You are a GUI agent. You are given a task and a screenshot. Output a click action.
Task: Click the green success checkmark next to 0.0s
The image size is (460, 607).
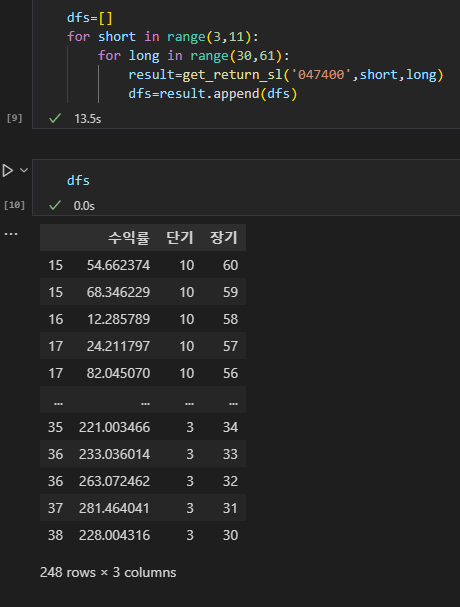55,205
